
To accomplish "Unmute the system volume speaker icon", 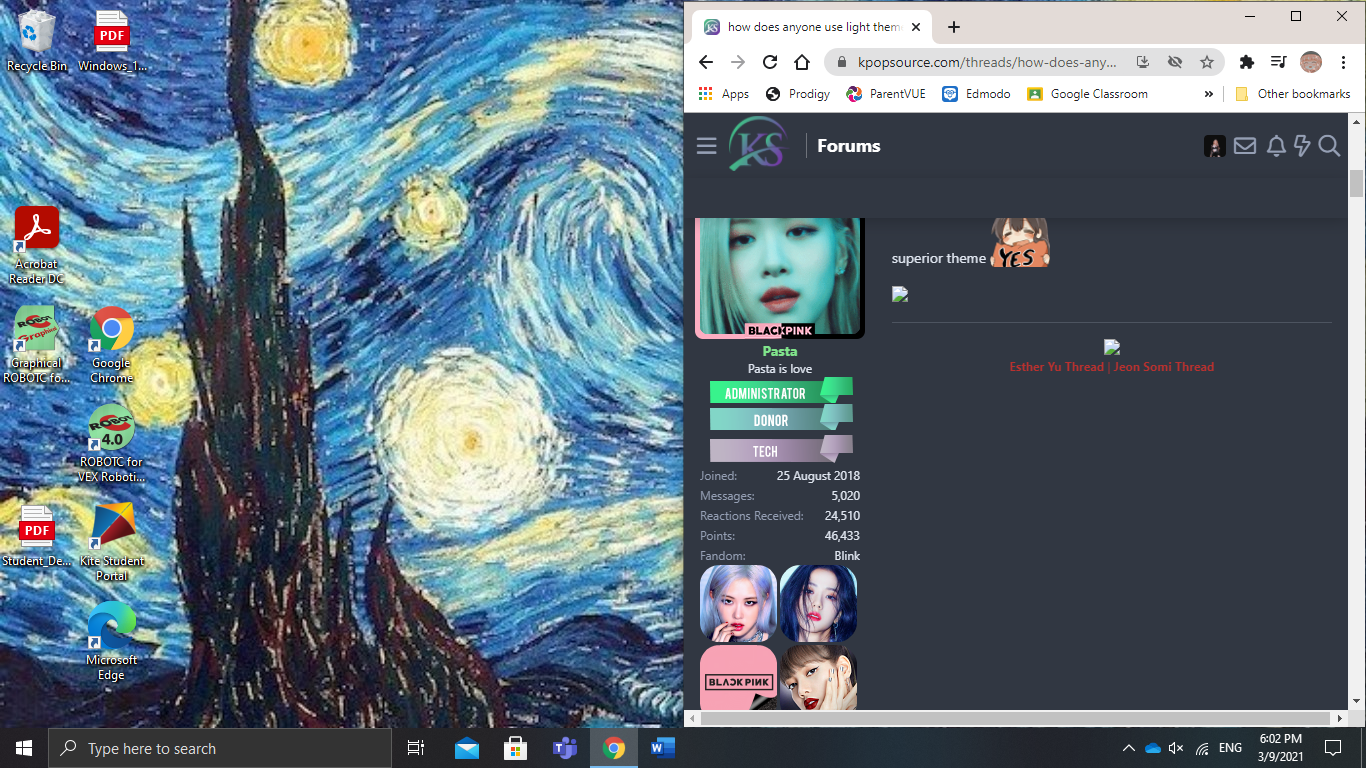I will pyautogui.click(x=1176, y=748).
